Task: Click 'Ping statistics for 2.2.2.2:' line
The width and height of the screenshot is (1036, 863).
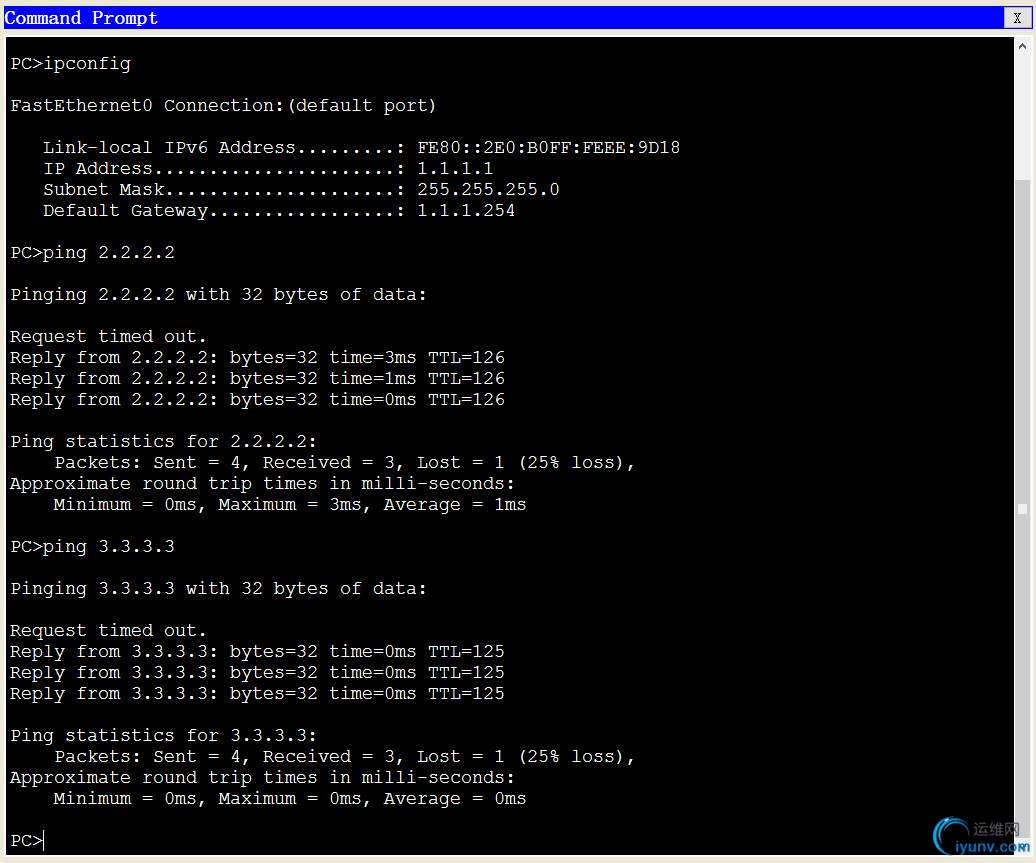Action: pyautogui.click(x=164, y=442)
